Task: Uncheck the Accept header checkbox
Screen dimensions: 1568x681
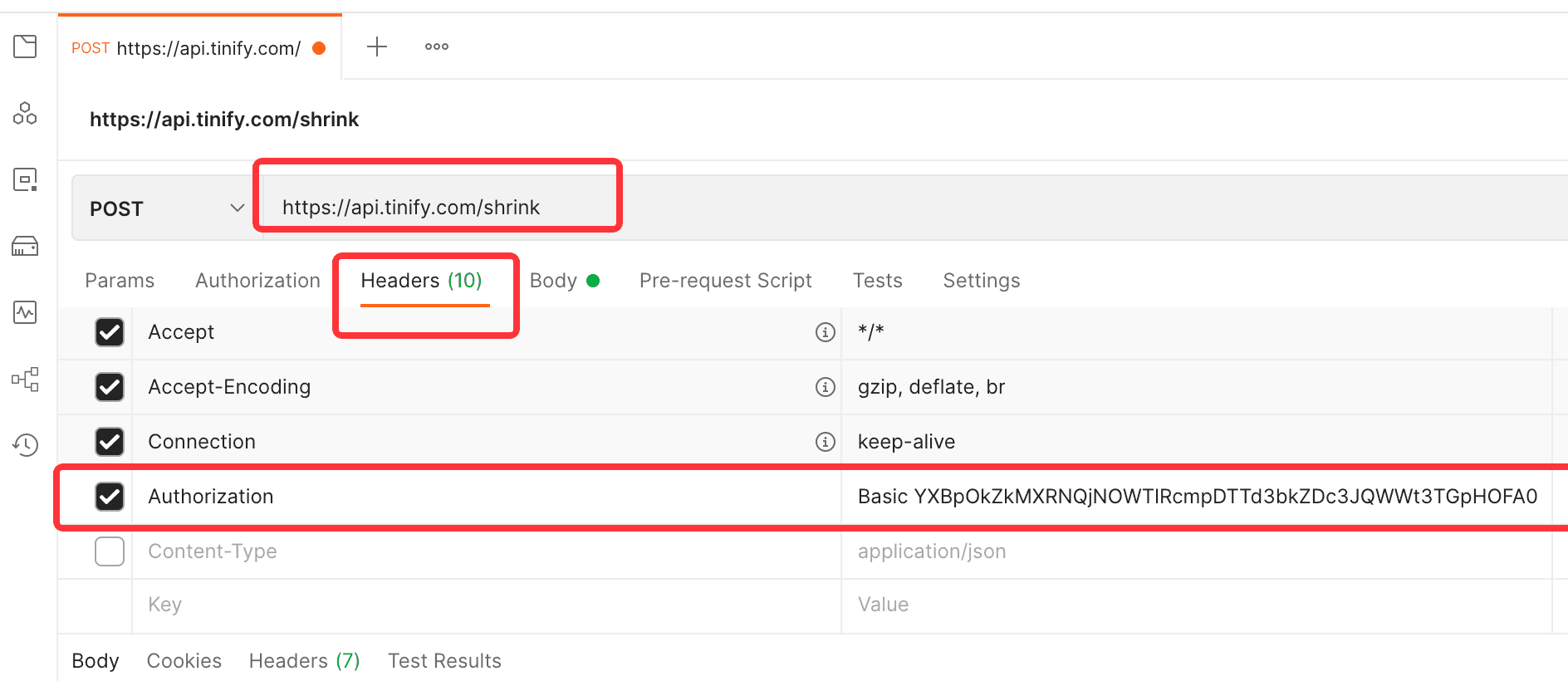Action: (110, 332)
